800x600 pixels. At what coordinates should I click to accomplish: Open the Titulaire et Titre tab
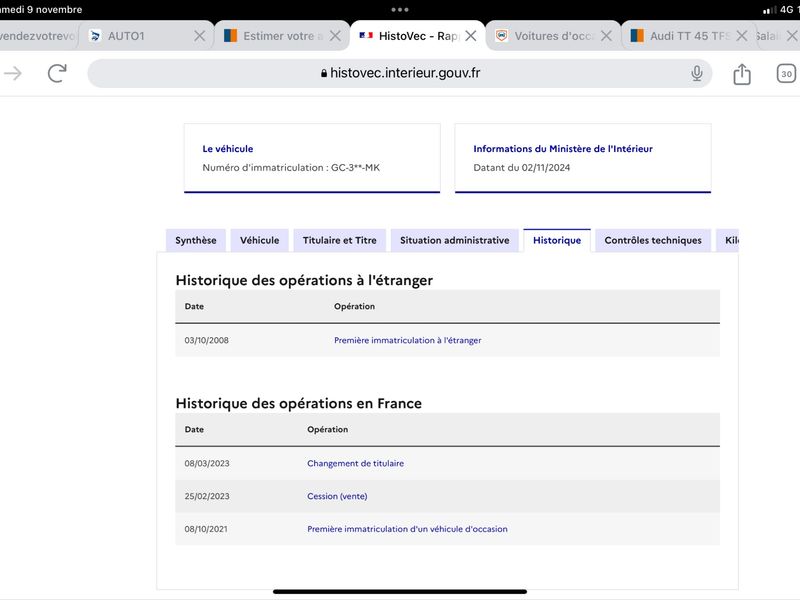pos(339,240)
